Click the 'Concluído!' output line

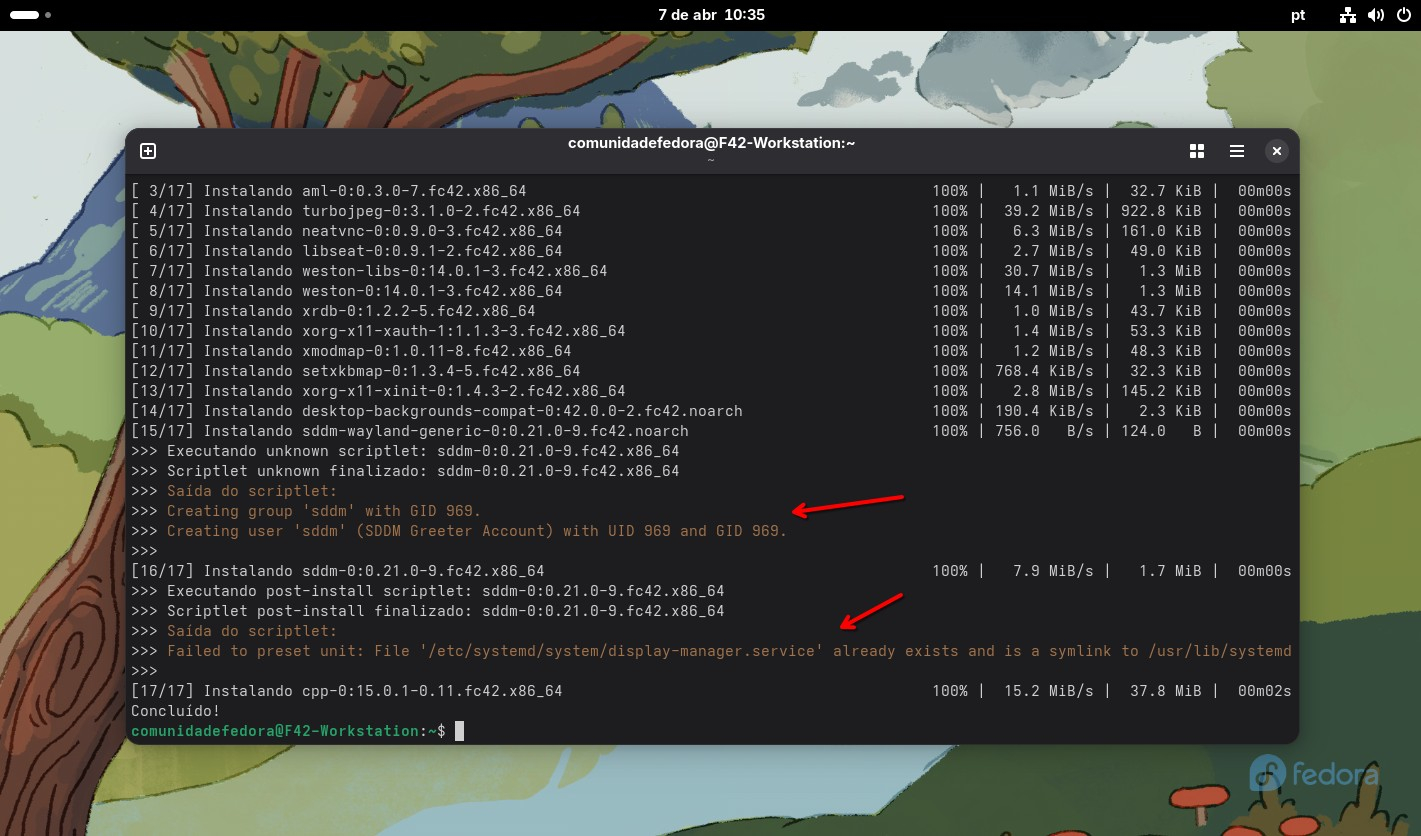coord(176,711)
